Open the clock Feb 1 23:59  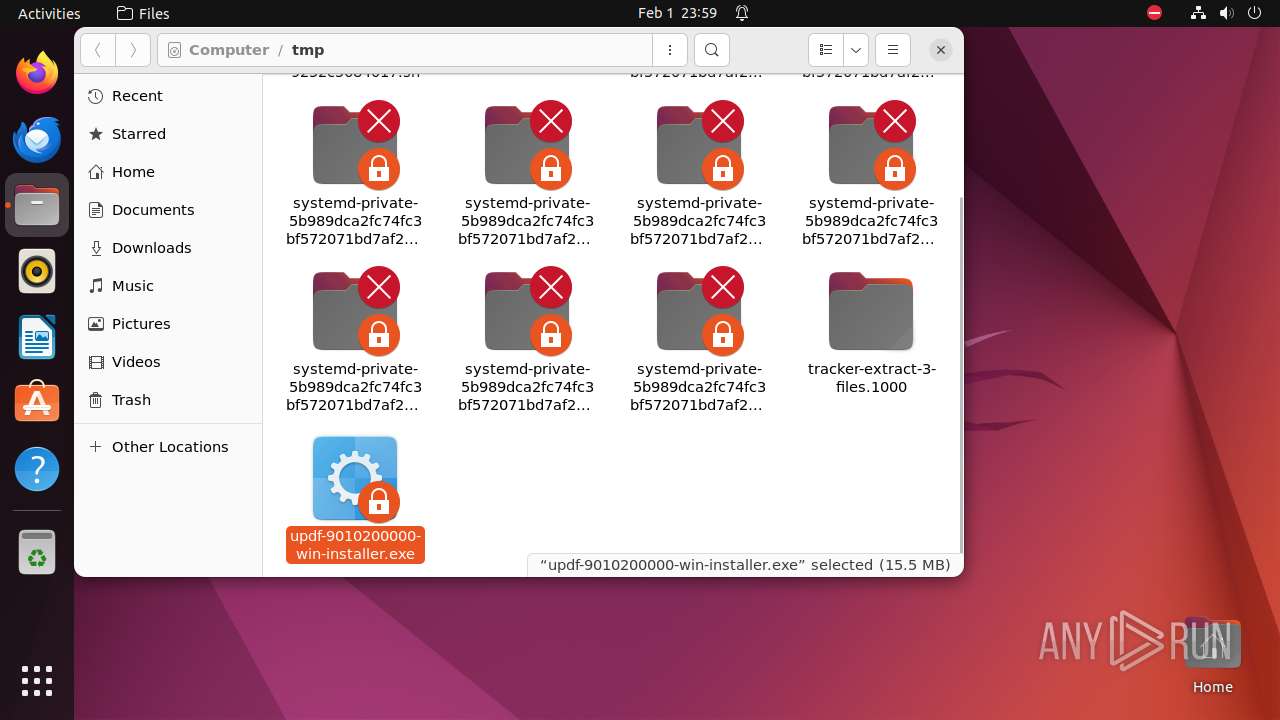(677, 13)
